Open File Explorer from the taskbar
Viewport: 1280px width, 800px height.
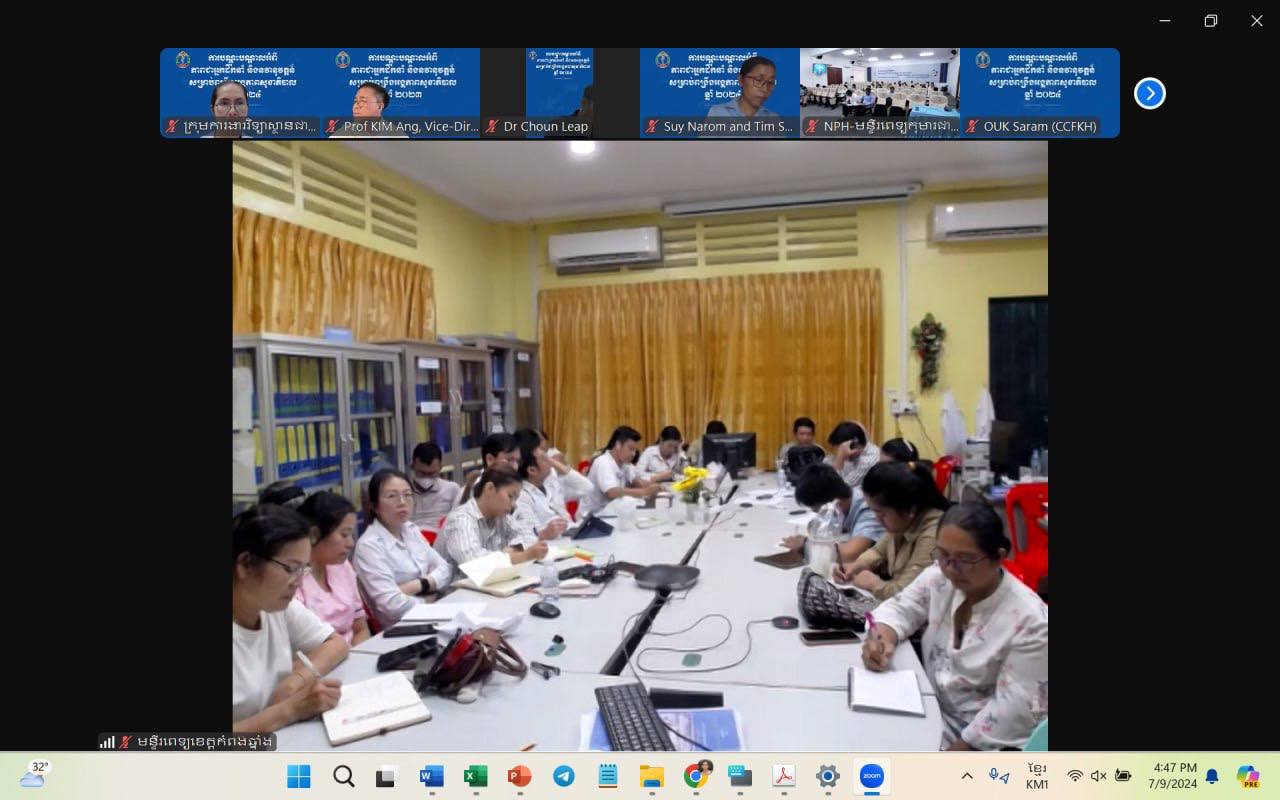click(652, 776)
